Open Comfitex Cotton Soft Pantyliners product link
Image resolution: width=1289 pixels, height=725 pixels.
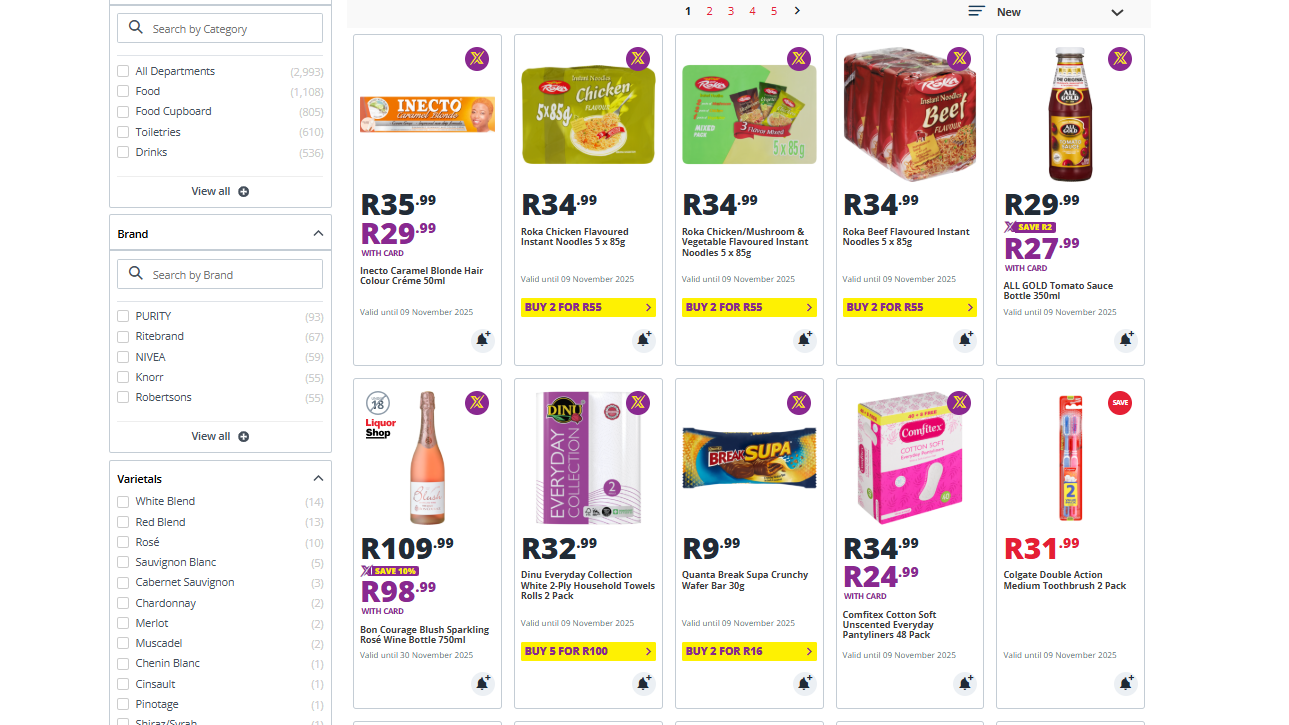[890, 625]
